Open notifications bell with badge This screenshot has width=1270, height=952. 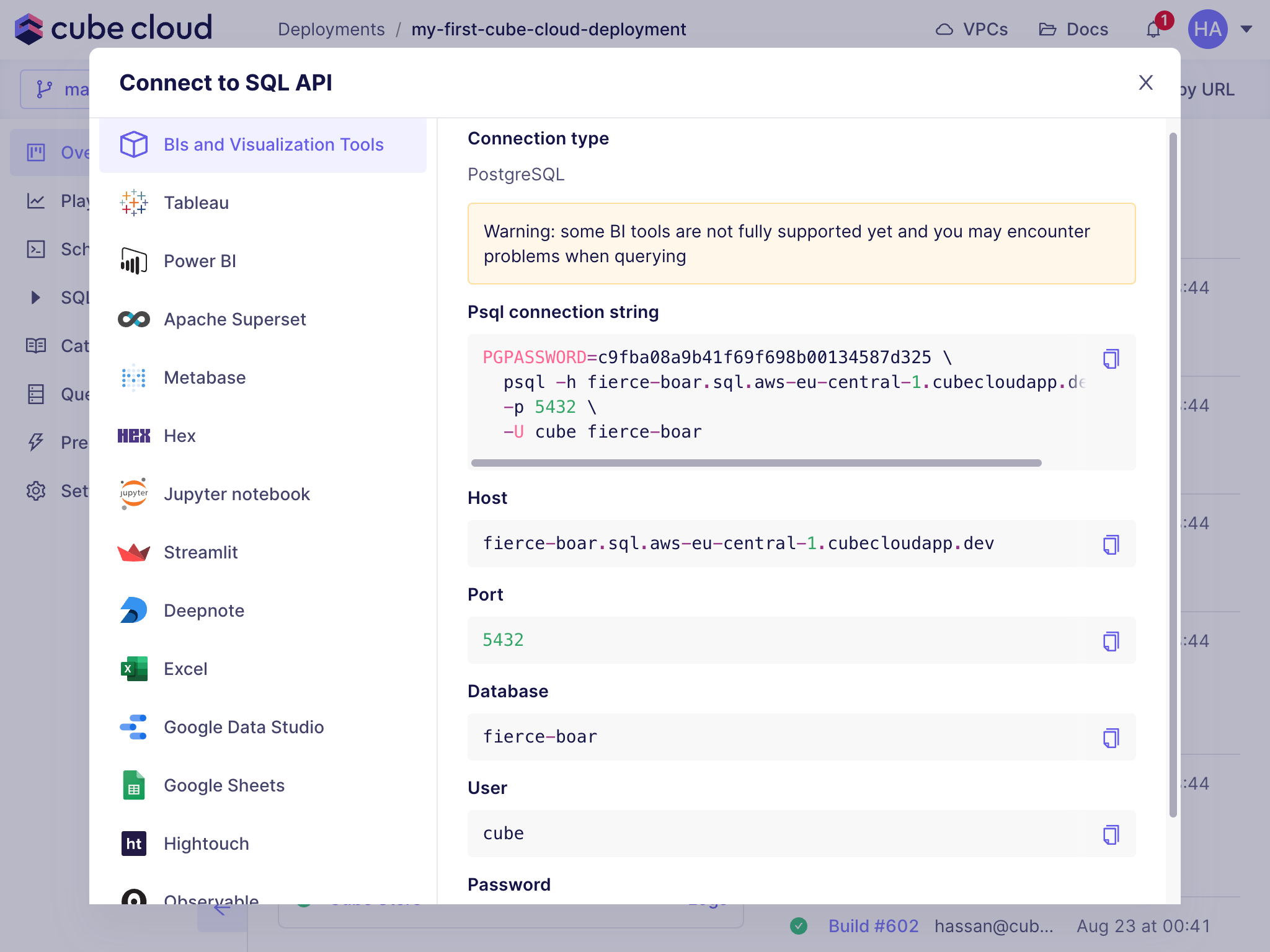click(1155, 28)
